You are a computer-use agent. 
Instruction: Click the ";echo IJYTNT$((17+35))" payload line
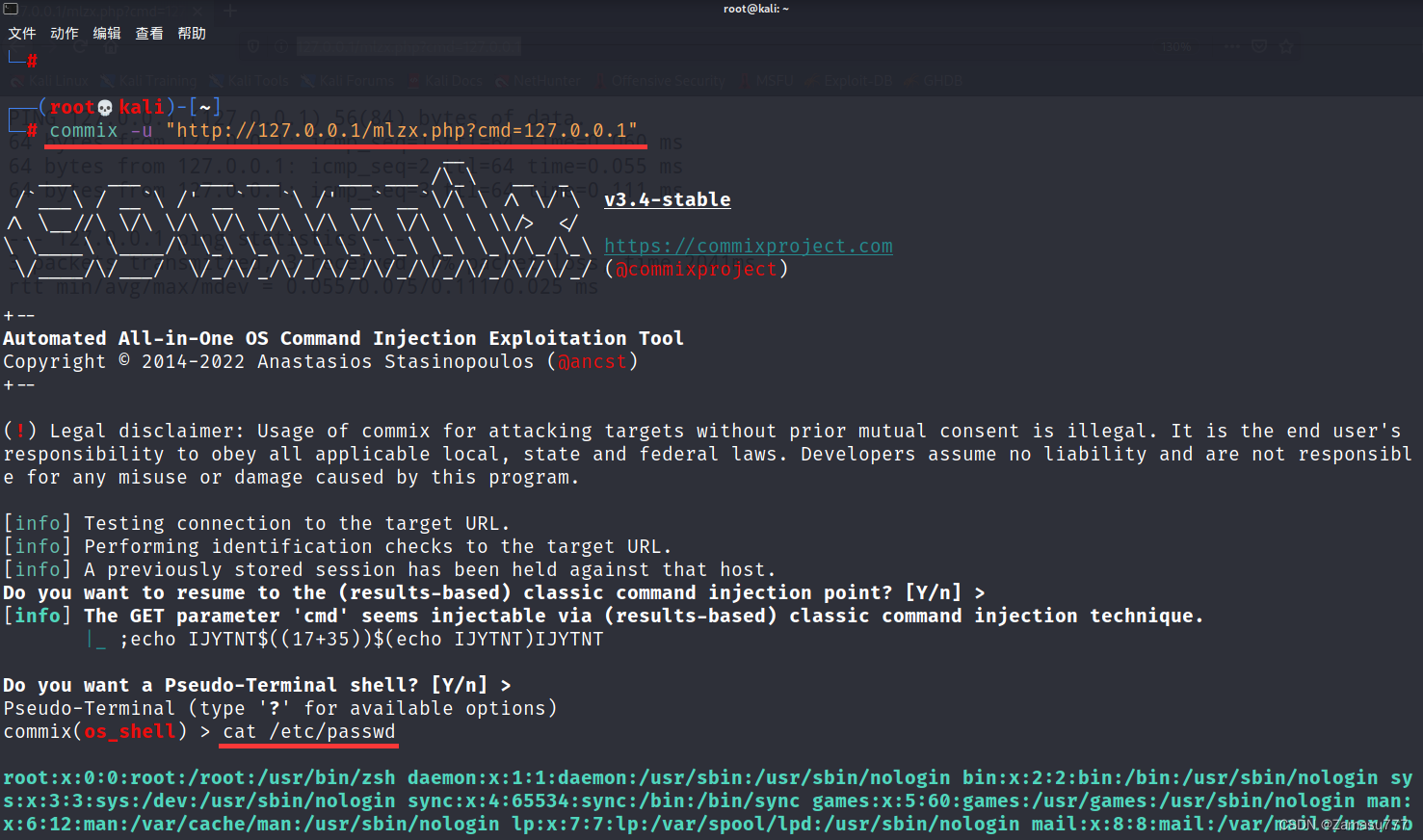click(x=361, y=639)
